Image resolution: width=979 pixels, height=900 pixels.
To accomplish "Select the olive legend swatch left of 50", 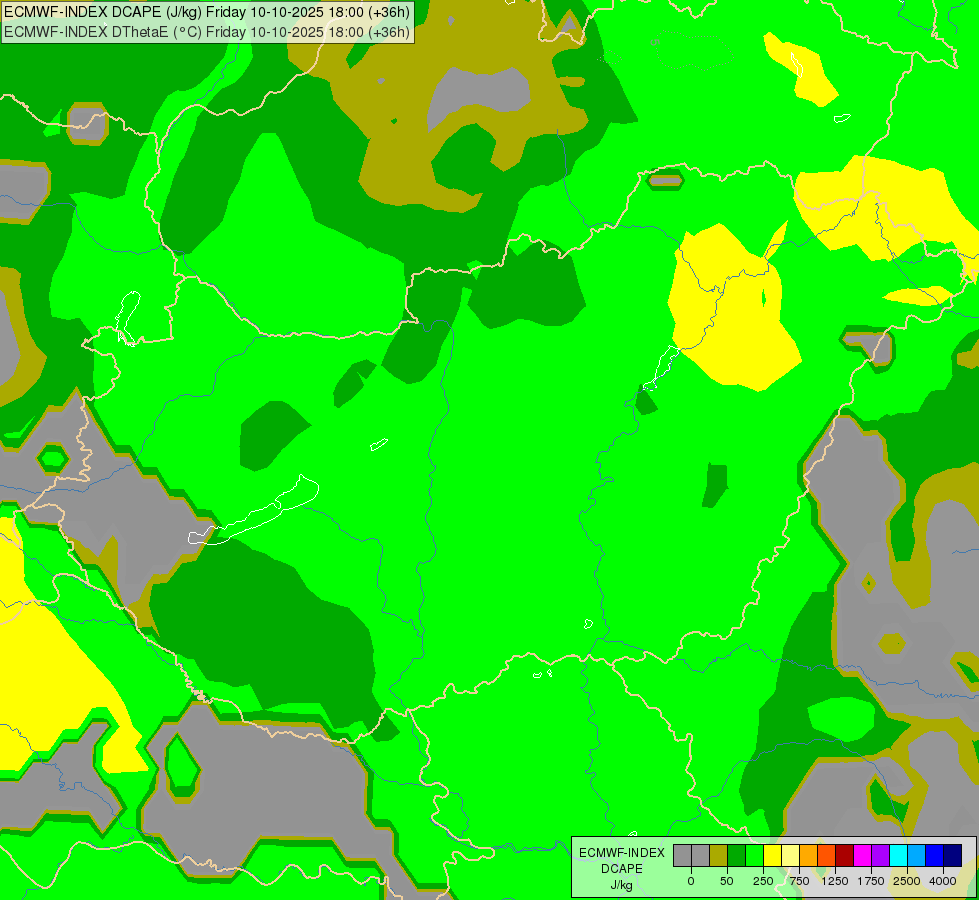I will 719,855.
